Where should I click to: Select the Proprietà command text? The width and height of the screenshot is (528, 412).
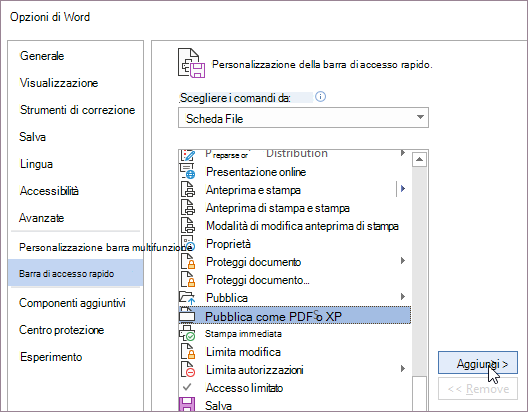tap(228, 244)
